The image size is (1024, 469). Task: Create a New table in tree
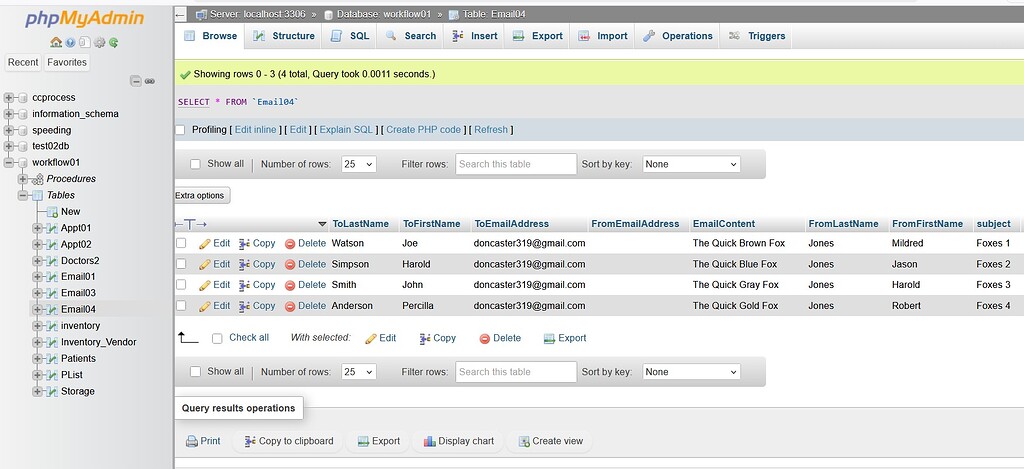tap(71, 212)
